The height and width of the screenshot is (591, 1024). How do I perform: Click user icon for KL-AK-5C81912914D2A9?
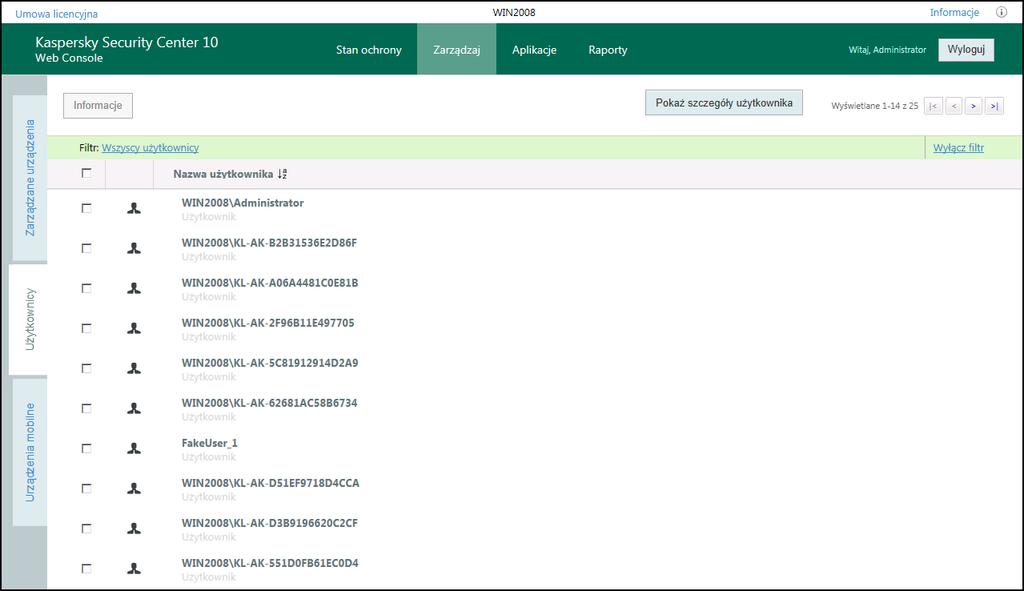click(x=134, y=368)
